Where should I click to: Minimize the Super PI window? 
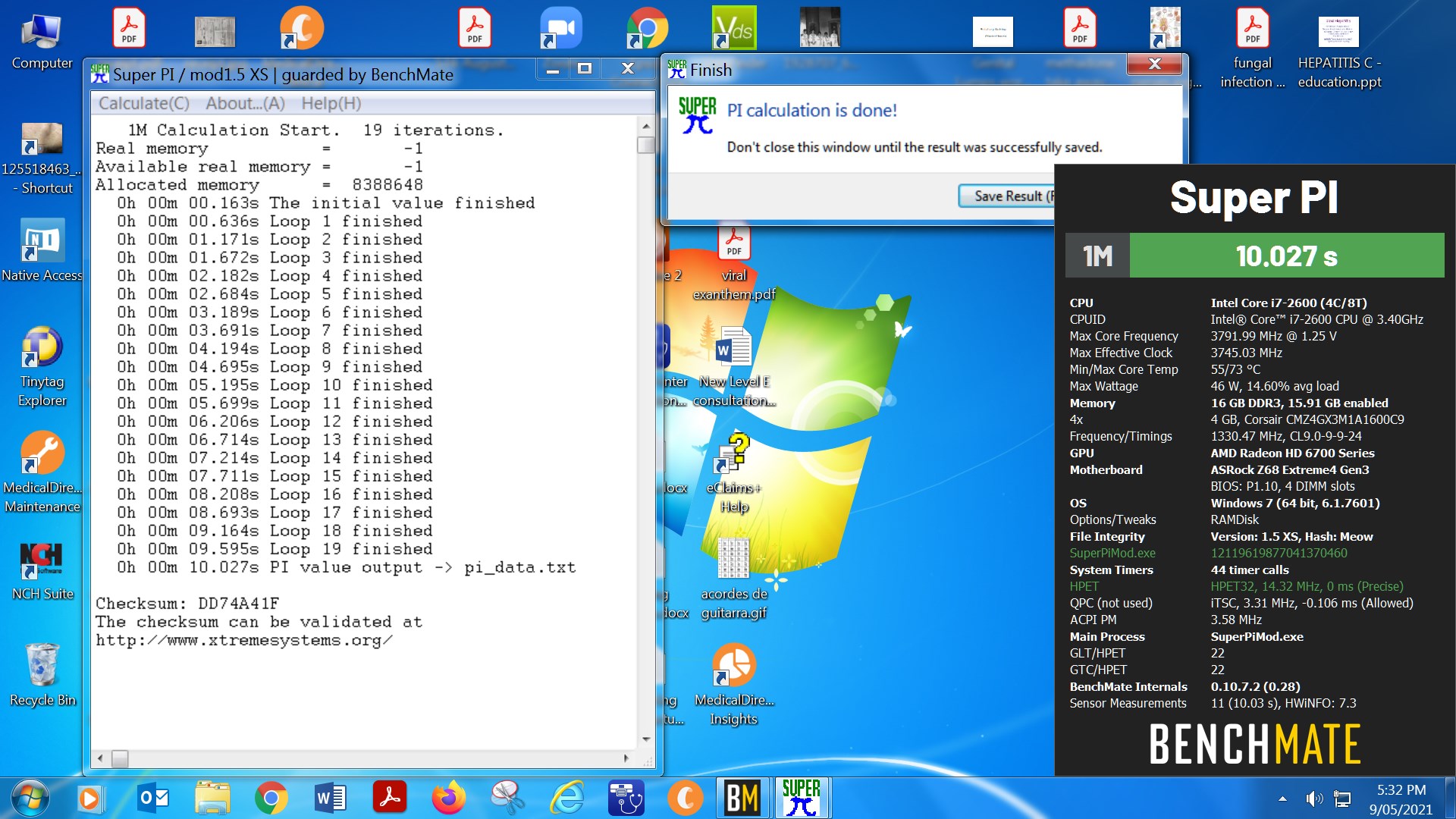[553, 69]
